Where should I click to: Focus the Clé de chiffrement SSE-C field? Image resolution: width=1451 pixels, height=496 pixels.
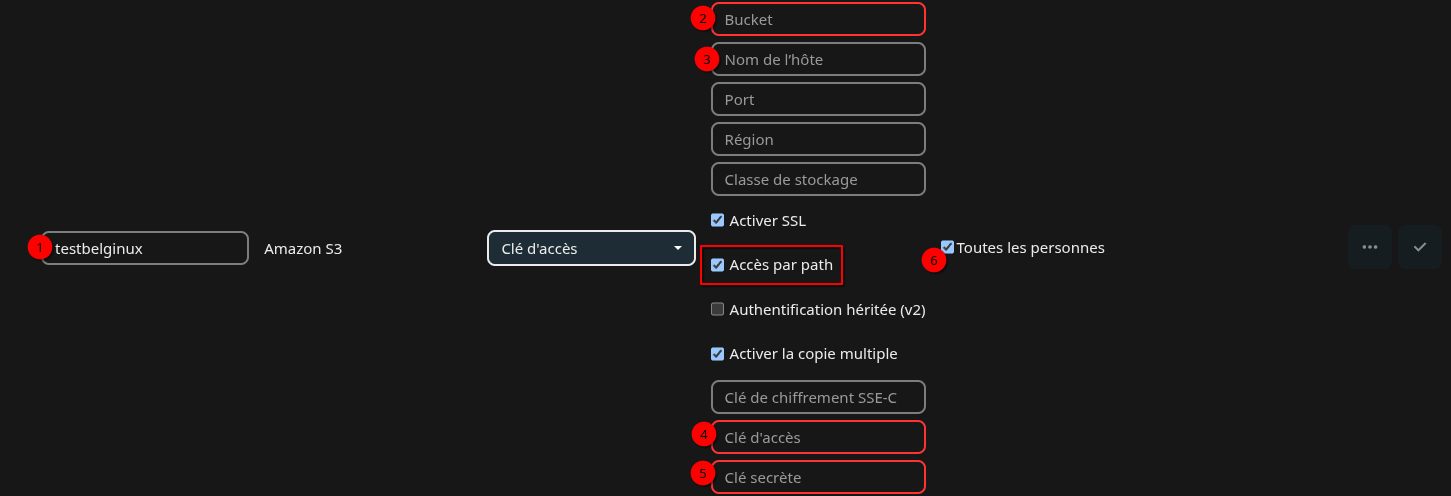coord(818,397)
